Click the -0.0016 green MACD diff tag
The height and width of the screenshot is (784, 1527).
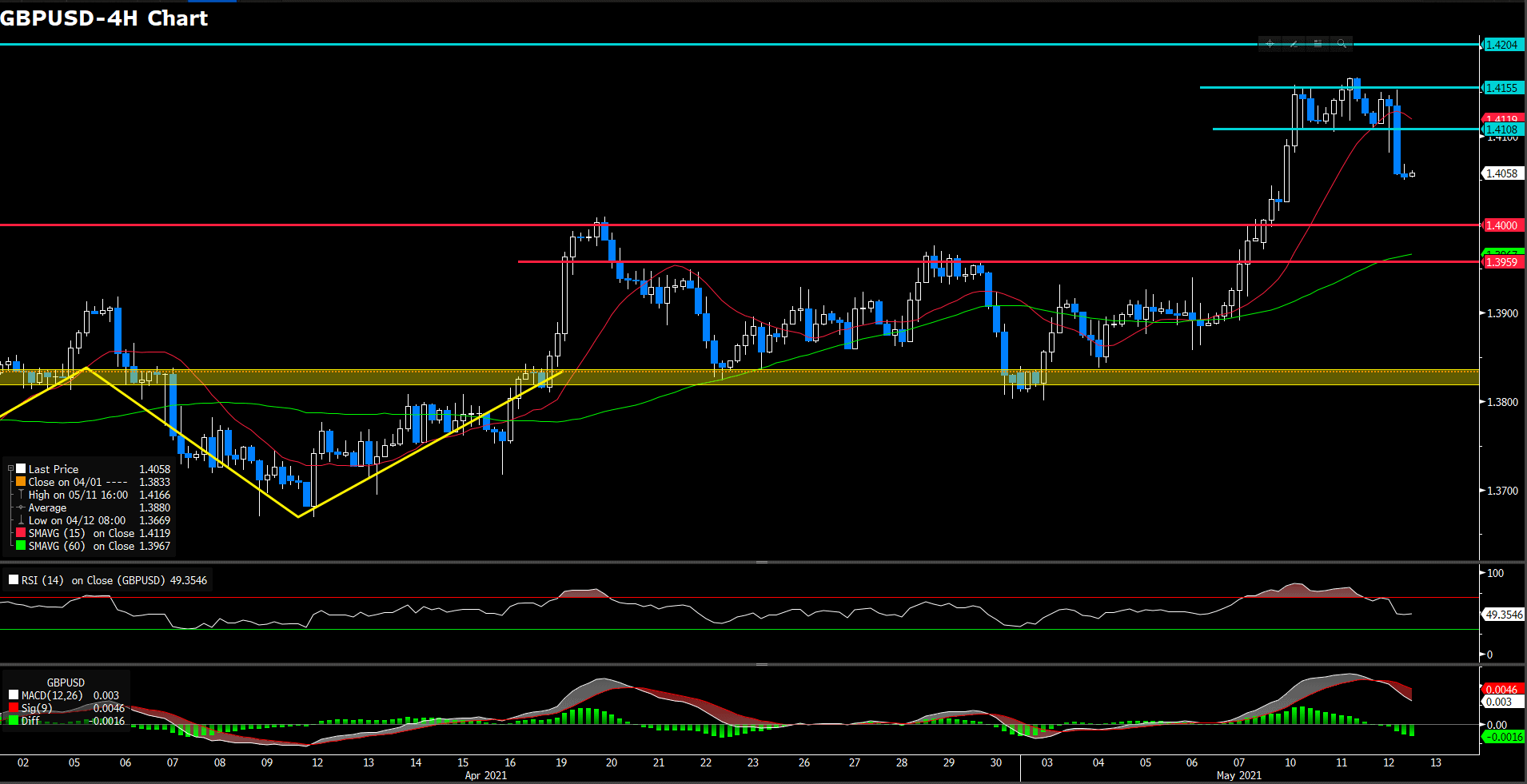[x=1503, y=737]
